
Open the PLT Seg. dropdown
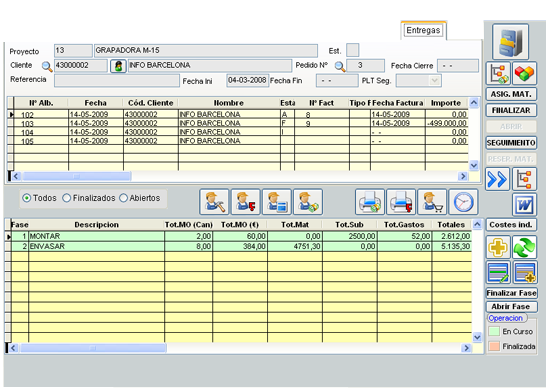point(434,81)
